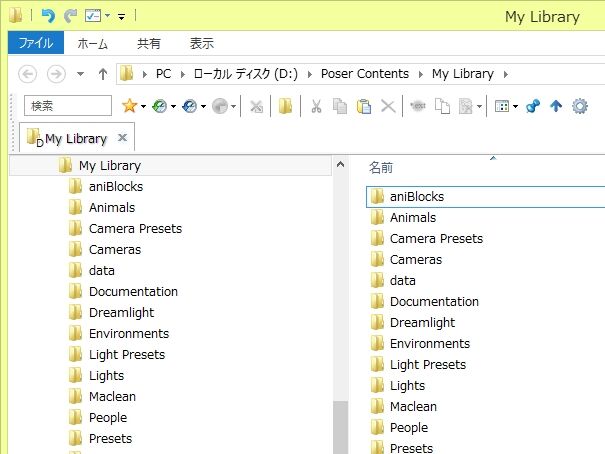Select Dreamlight in the navigation tree
Viewport: 605px width, 454px height.
click(121, 312)
